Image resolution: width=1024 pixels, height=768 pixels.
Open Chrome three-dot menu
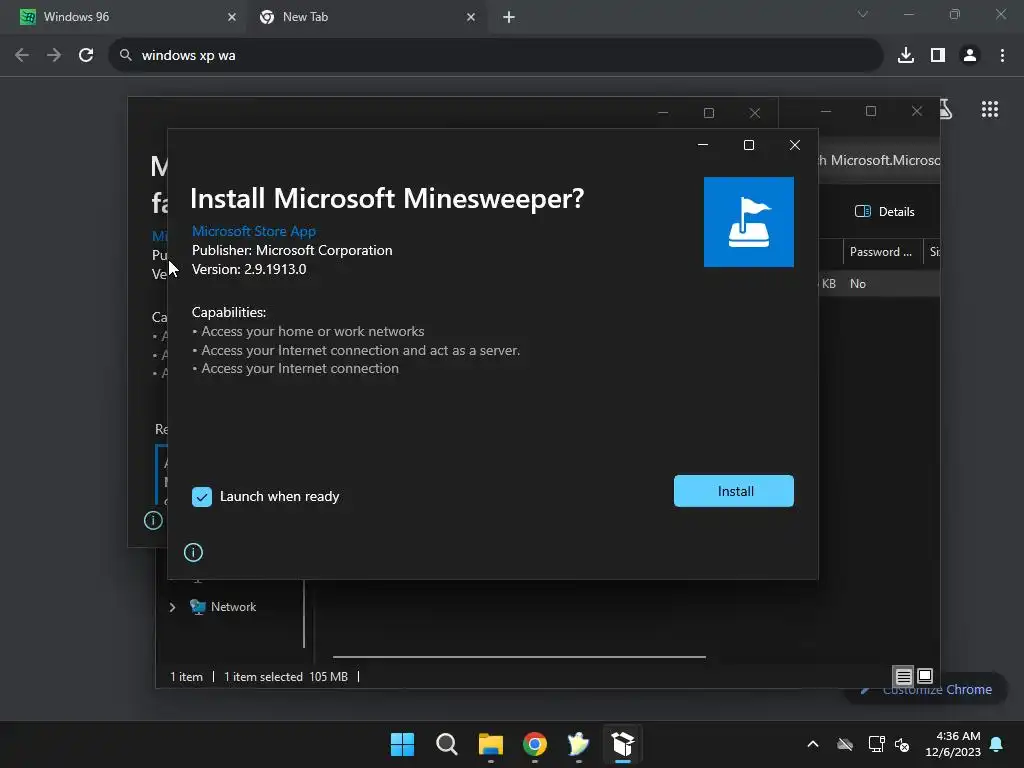1002,56
